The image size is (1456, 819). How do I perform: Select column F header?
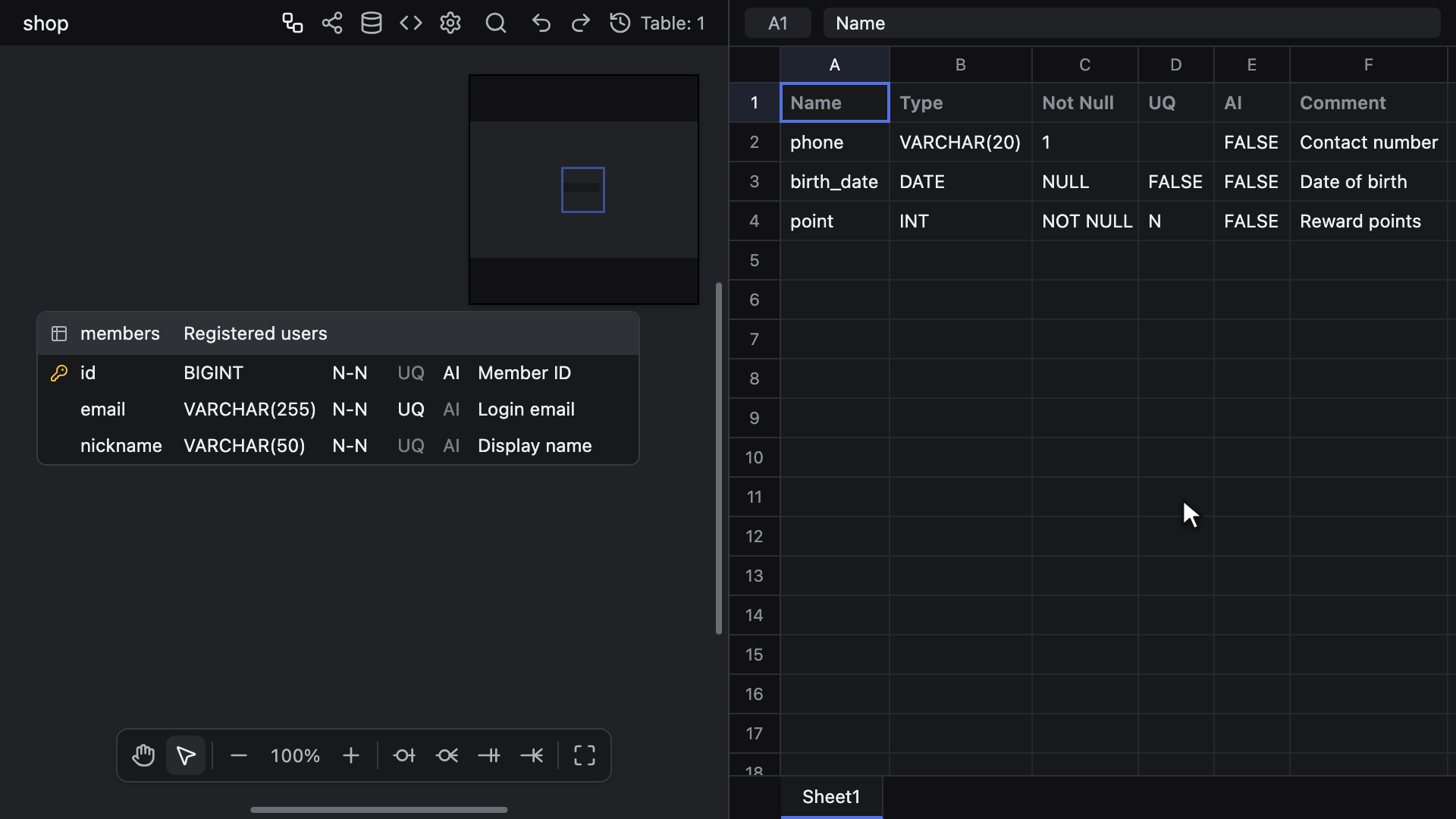click(x=1369, y=64)
